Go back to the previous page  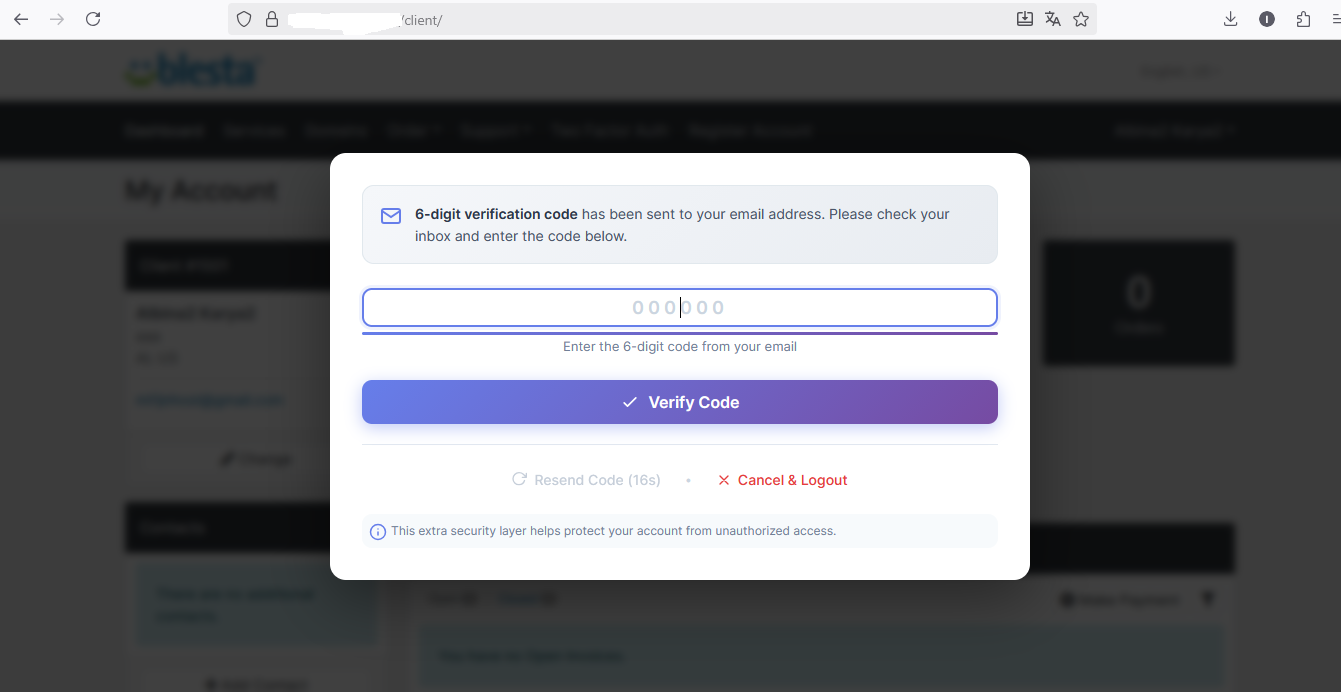click(x=21, y=19)
